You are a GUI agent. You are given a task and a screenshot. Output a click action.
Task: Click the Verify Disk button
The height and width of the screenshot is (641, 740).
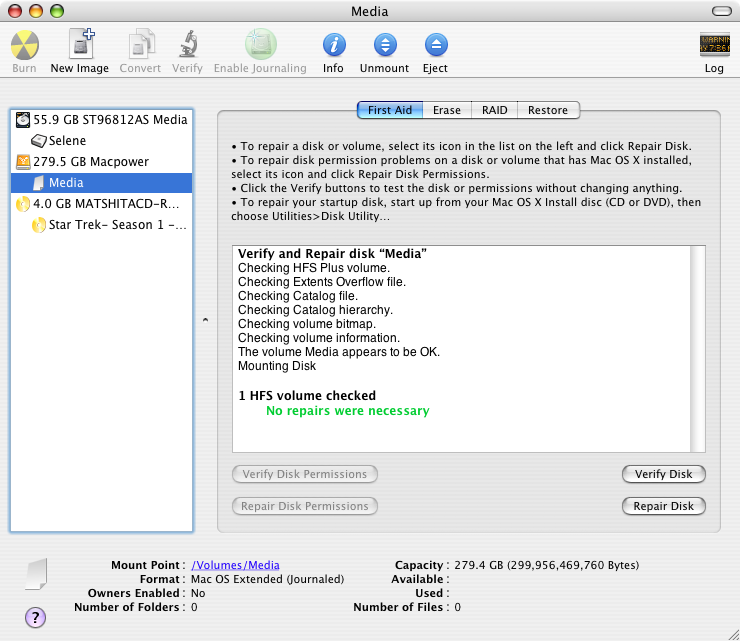[664, 474]
